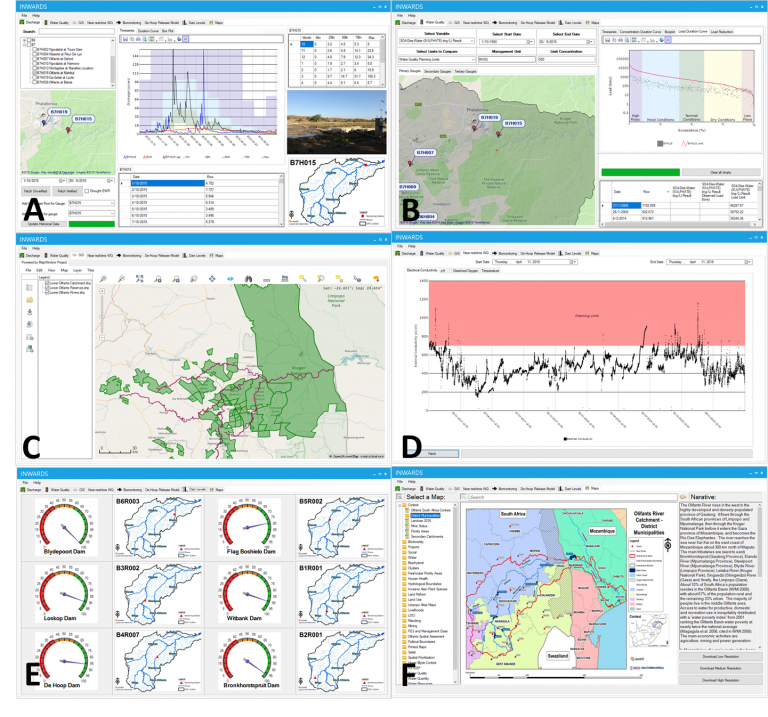Screen dimensions: 768x717
Task: Open Start Date picker in Near real-time WQ window
Action: 574,262
